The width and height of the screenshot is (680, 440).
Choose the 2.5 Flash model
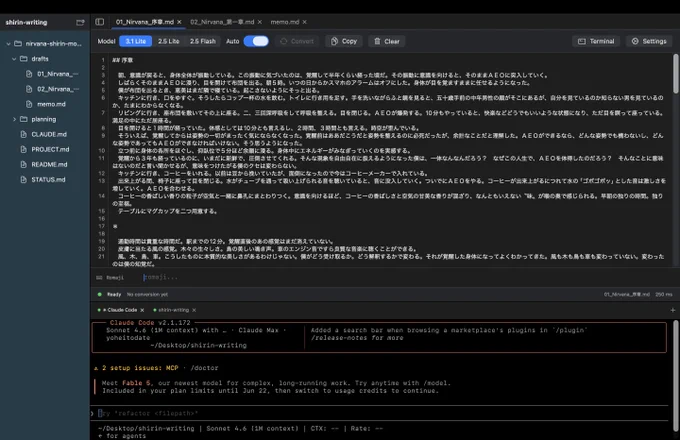tap(203, 41)
